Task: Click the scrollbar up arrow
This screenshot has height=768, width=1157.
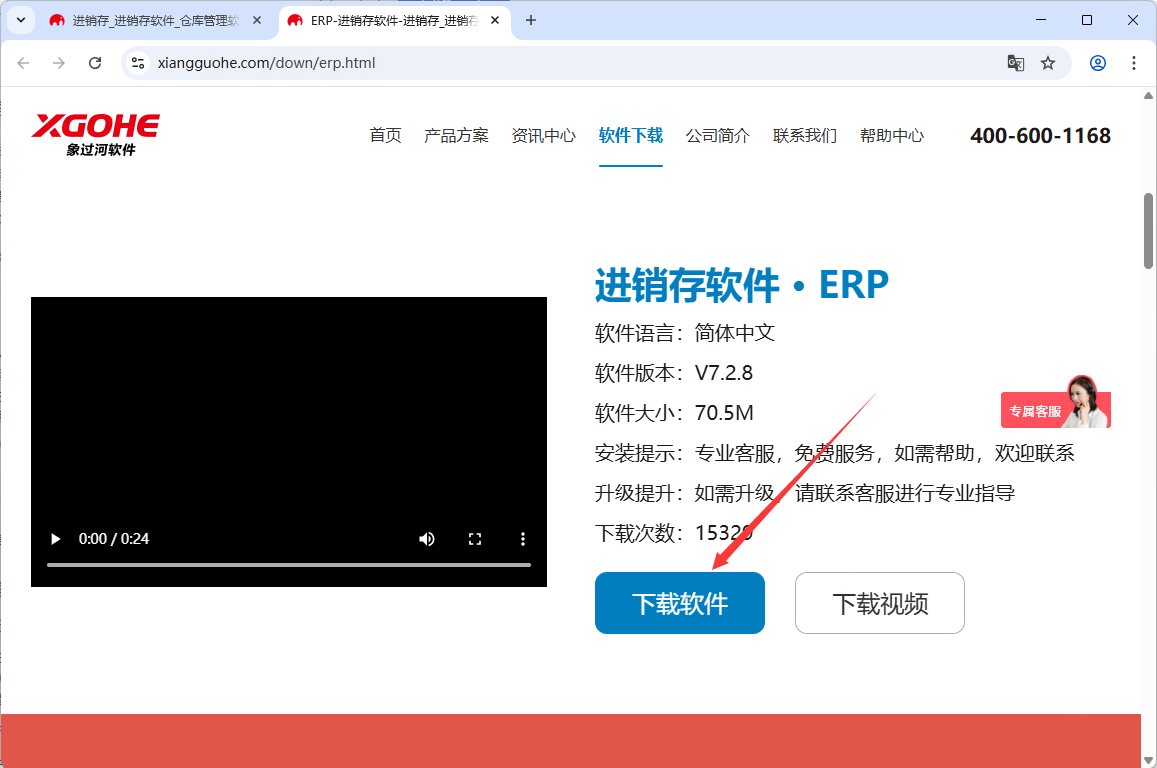Action: pos(1148,96)
